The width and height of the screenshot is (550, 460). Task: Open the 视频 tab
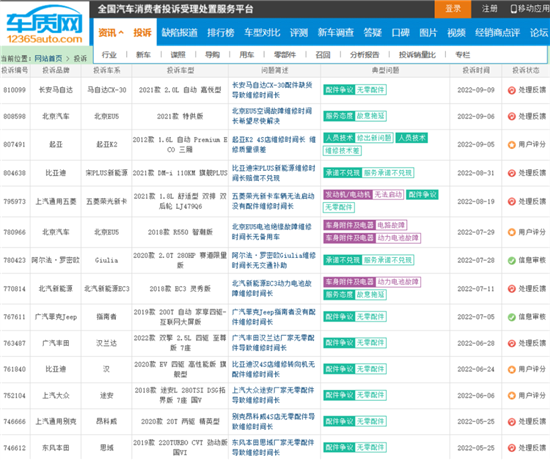click(x=456, y=33)
